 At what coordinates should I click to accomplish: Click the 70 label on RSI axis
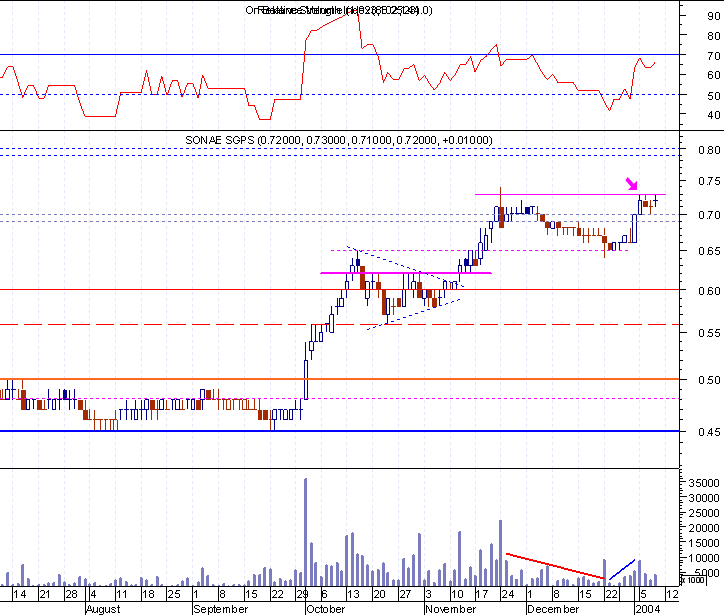click(713, 56)
